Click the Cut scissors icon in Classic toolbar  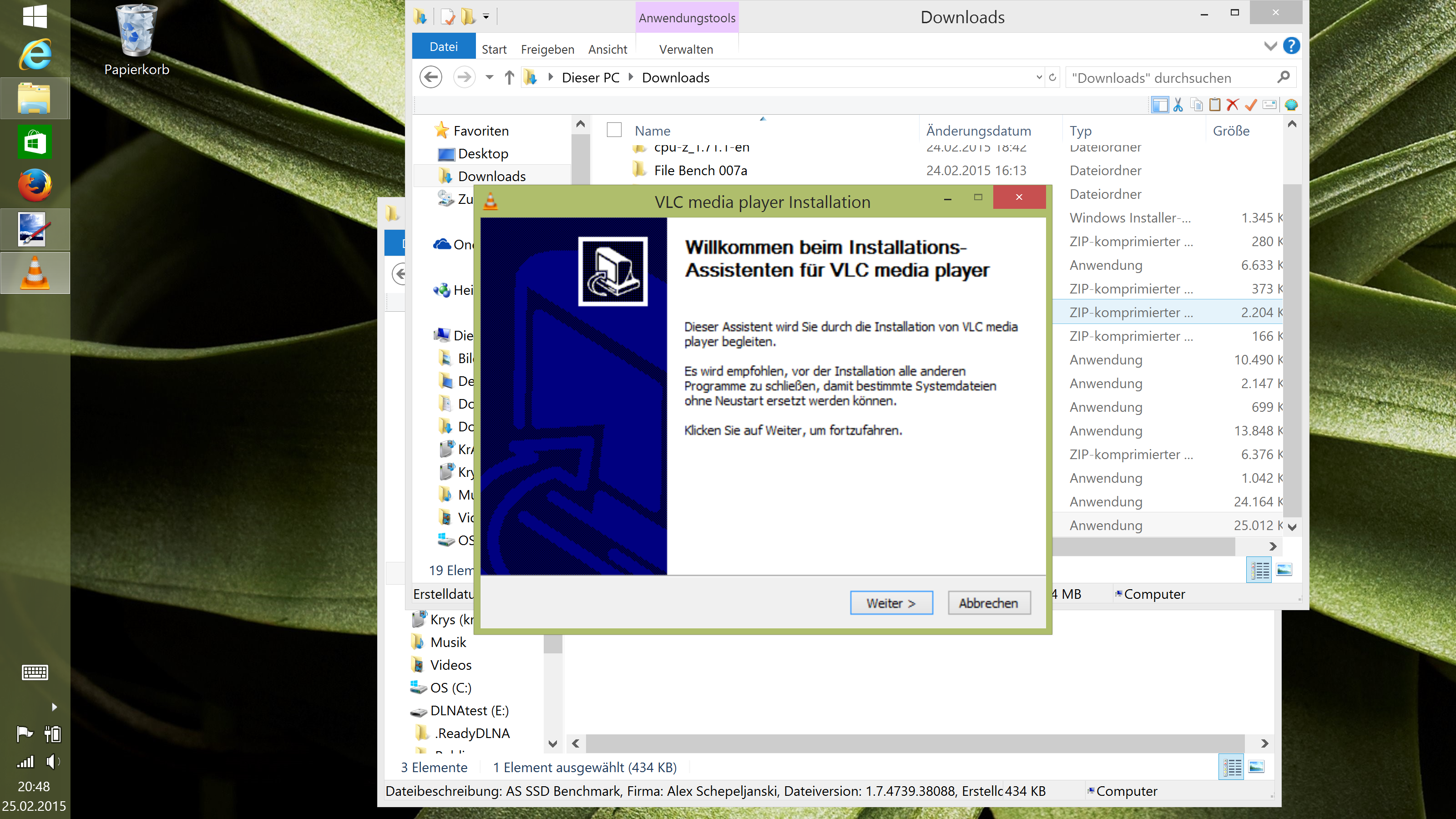(x=1178, y=105)
